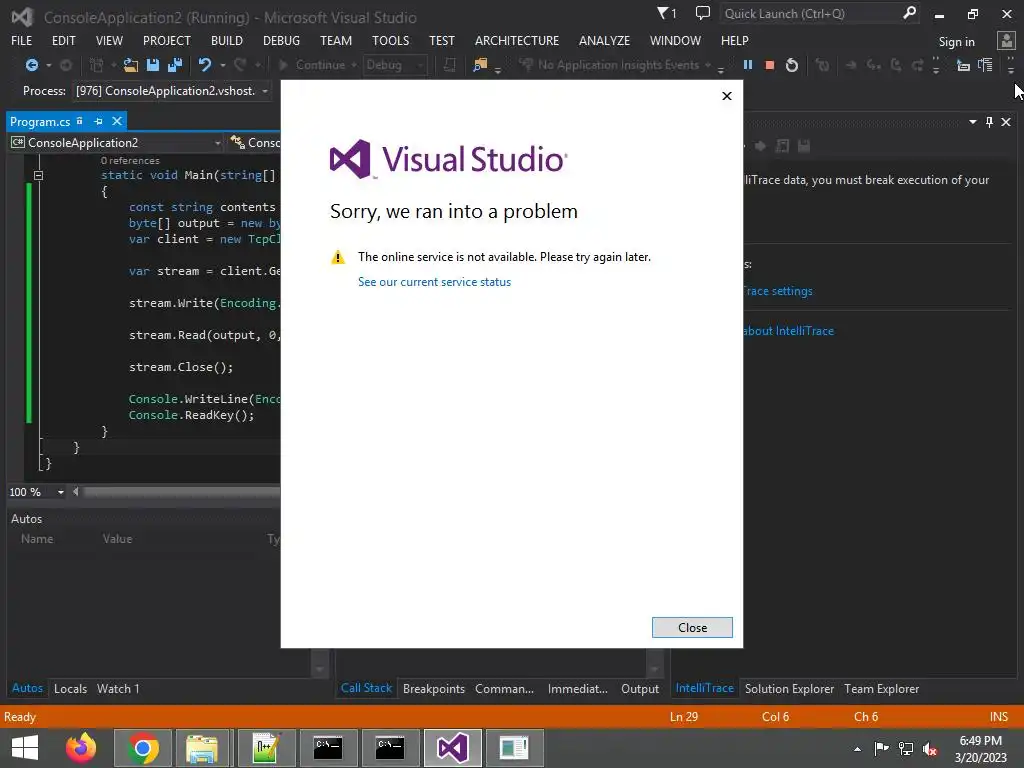Viewport: 1024px width, 768px height.
Task: Close the IntelliTrace panel
Action: 1006,122
